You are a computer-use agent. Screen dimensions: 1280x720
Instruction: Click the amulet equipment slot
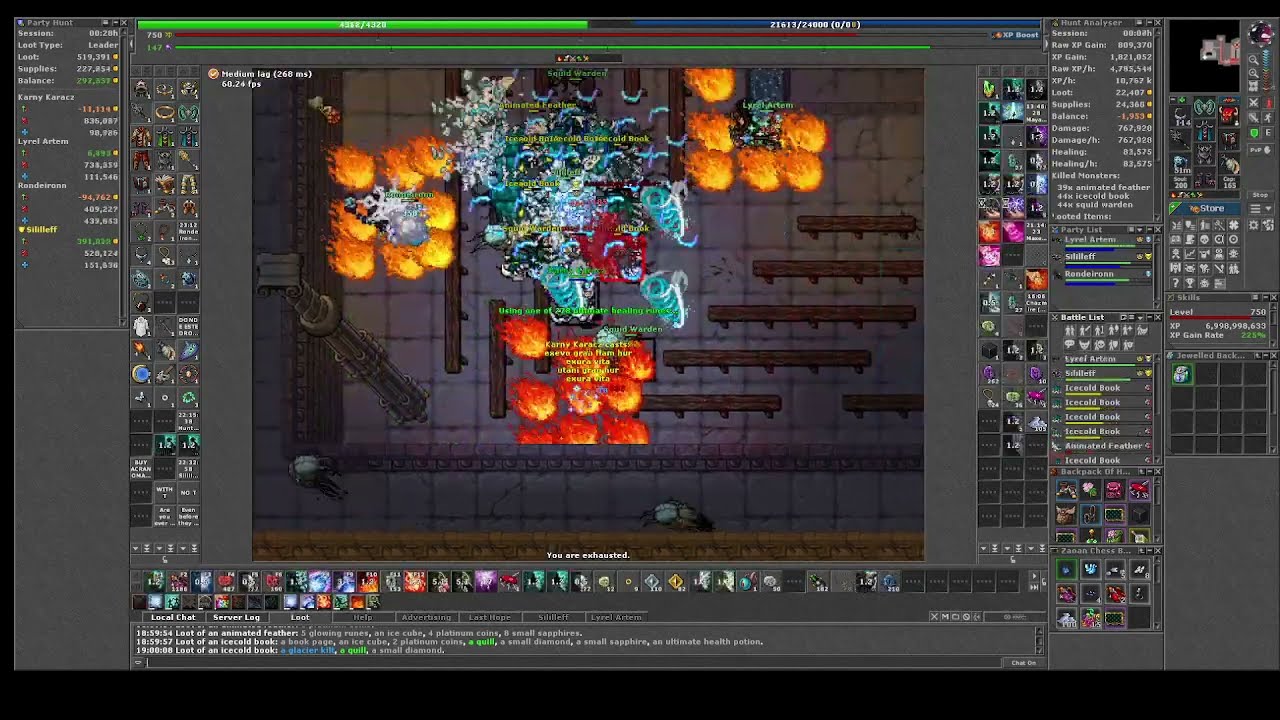coord(1180,116)
